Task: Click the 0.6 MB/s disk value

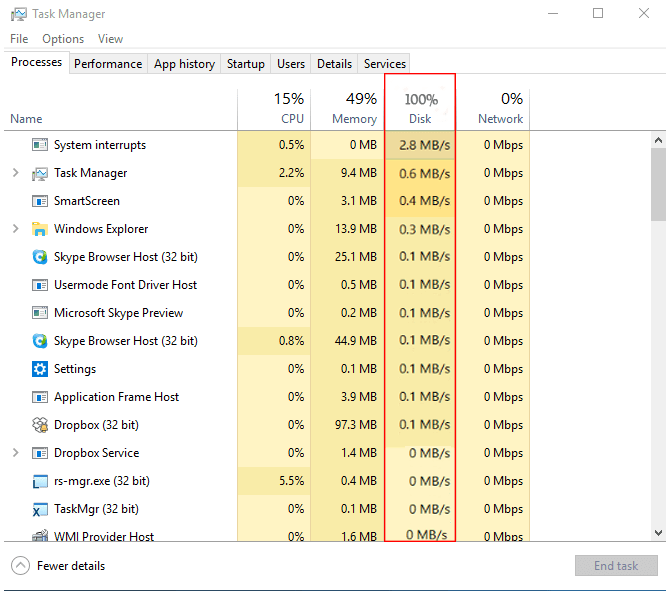Action: [x=424, y=173]
